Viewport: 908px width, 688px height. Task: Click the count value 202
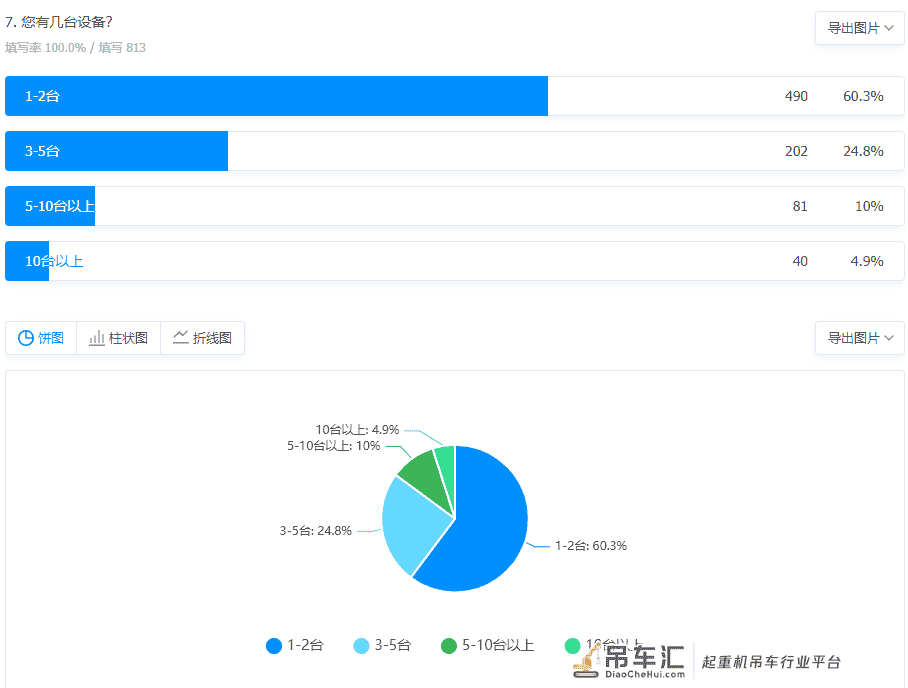click(x=796, y=151)
